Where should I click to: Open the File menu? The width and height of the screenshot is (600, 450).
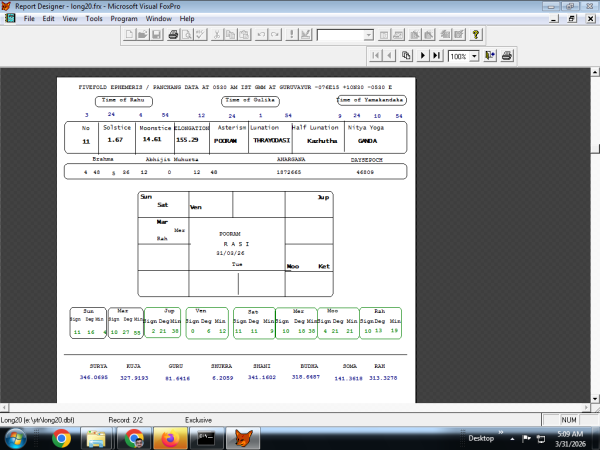pos(29,18)
